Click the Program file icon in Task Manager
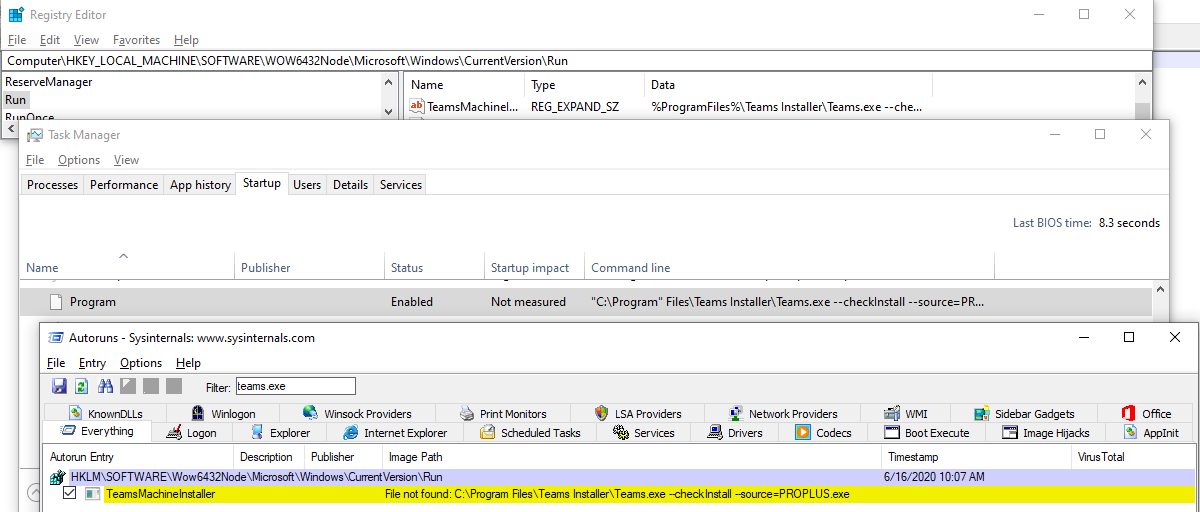1200x512 pixels. (x=57, y=301)
